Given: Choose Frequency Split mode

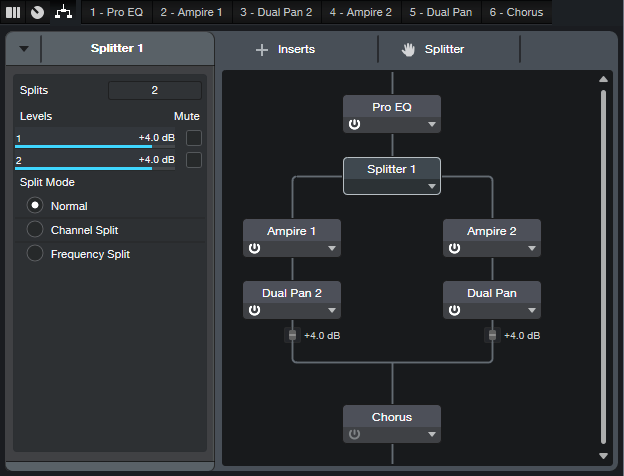Looking at the screenshot, I should (x=35, y=253).
